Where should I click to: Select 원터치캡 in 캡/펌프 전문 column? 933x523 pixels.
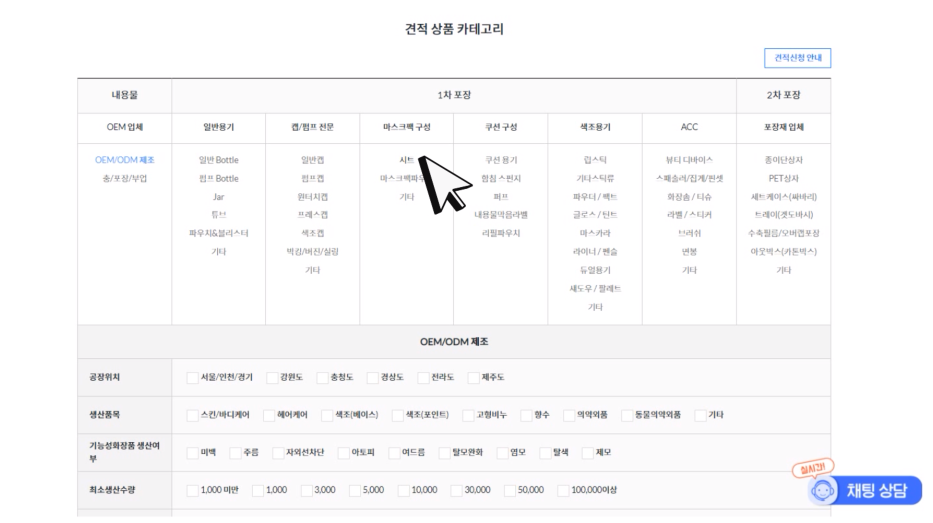312,196
